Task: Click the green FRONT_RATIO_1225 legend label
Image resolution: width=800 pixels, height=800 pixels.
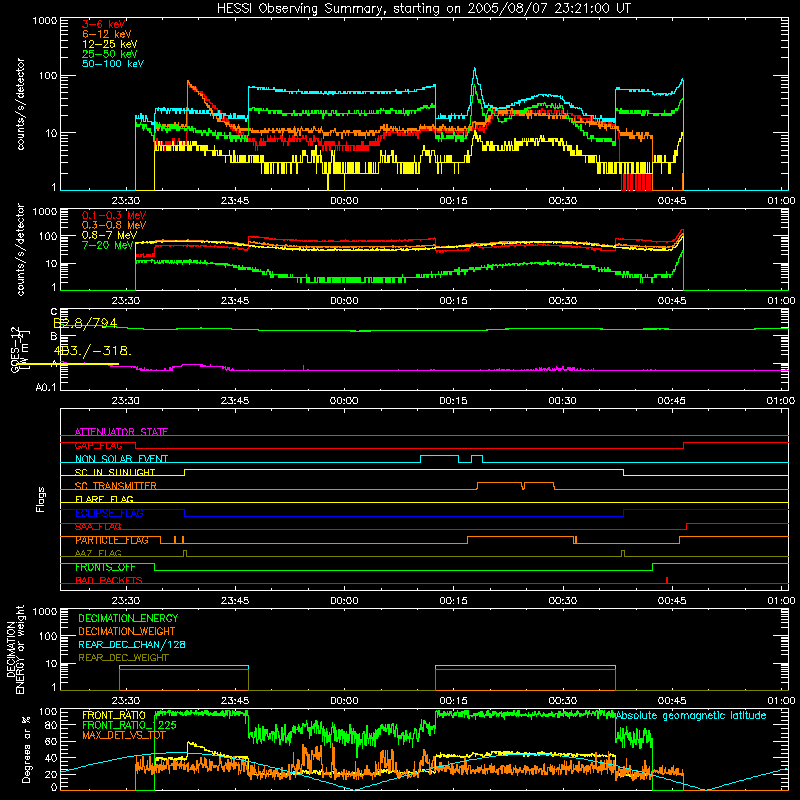Action: 129,726
